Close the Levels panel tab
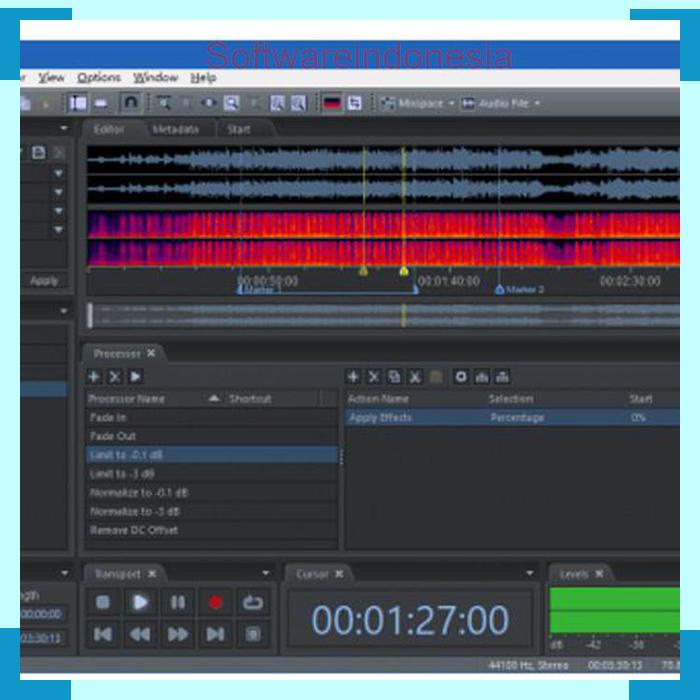Image resolution: width=700 pixels, height=700 pixels. coord(599,574)
